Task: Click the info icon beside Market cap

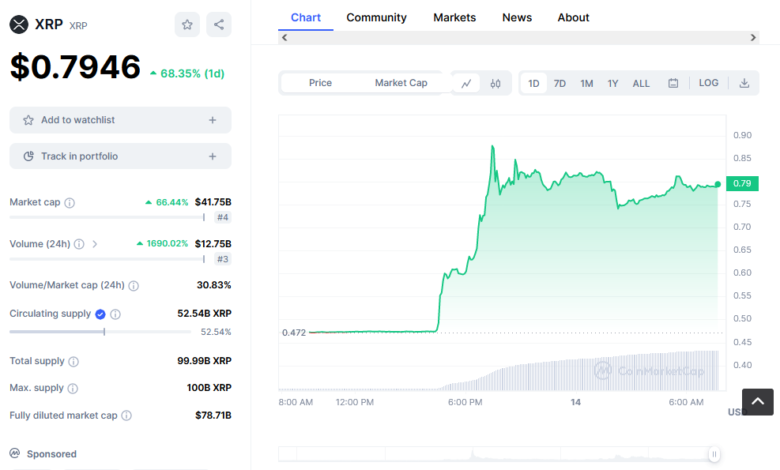Action: (69, 203)
